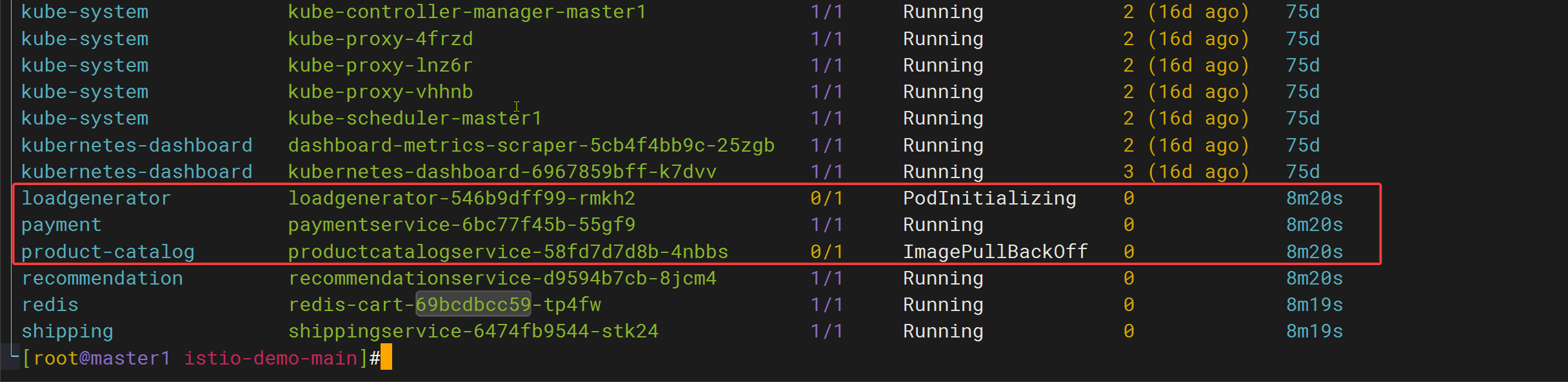This screenshot has width=1568, height=382.
Task: Click the kube-controller-manager-master1 entry
Action: point(467,12)
